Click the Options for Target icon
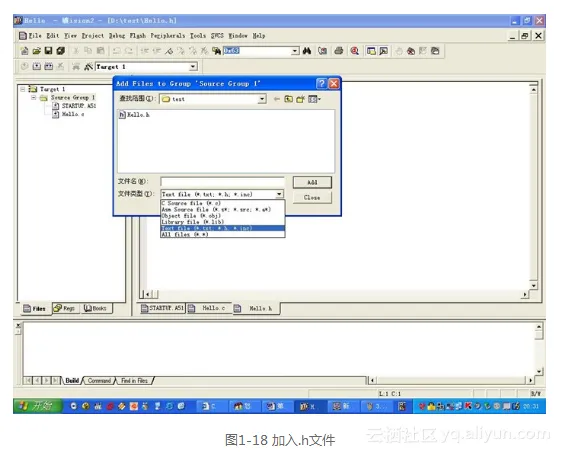 click(88, 66)
